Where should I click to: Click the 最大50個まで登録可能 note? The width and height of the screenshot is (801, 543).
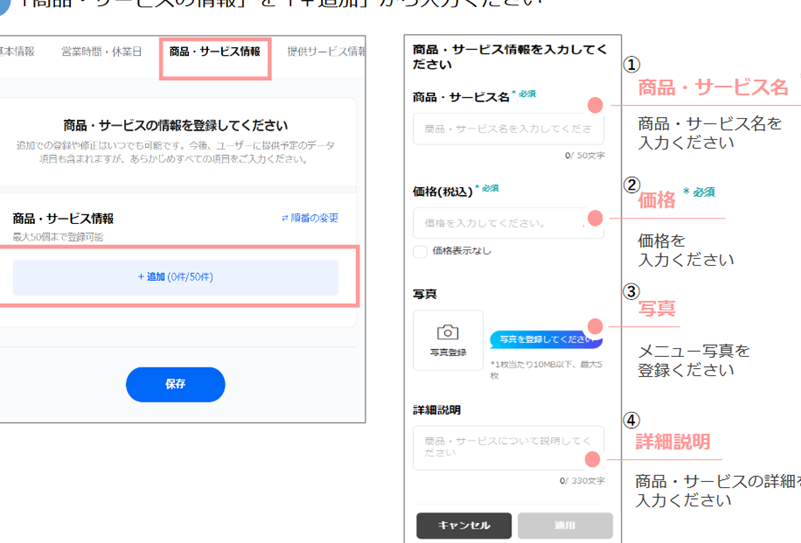(x=58, y=237)
